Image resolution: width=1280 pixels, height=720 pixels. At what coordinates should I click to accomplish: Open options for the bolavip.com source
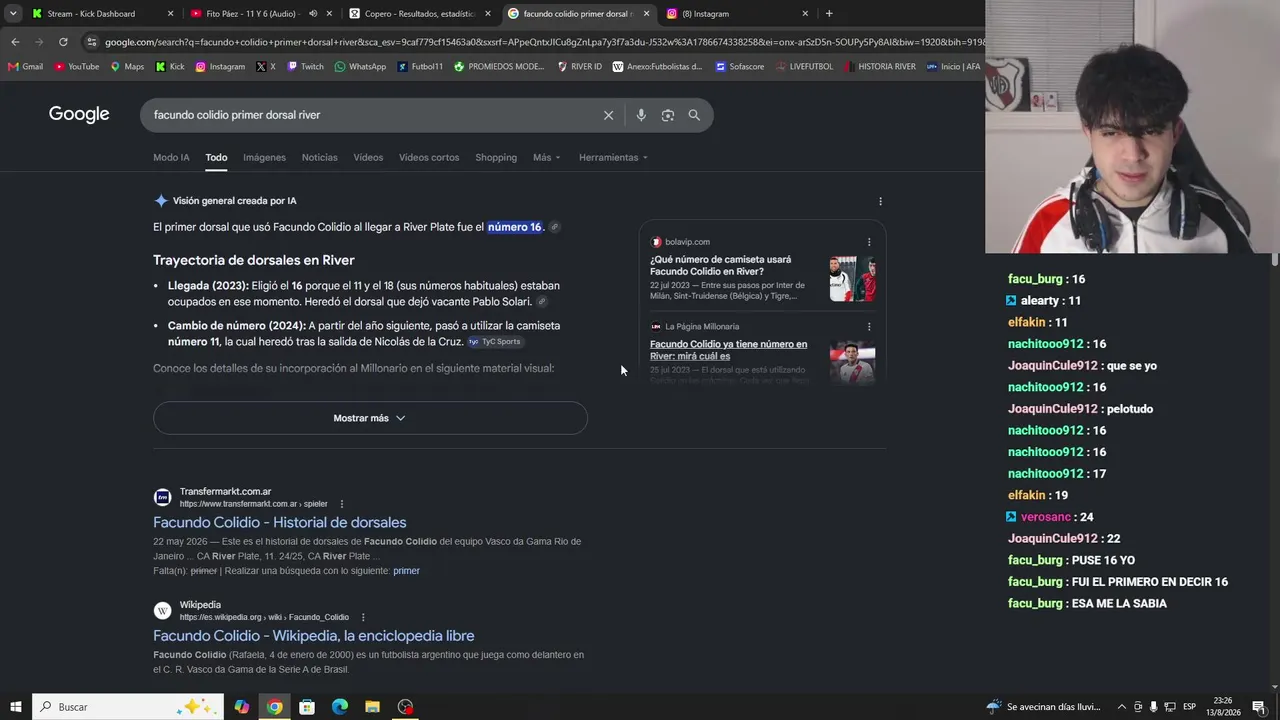(869, 242)
